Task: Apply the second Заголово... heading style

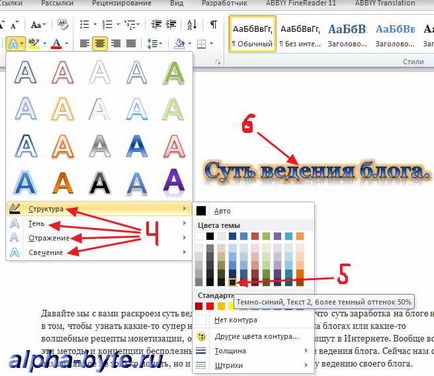Action: pos(395,34)
